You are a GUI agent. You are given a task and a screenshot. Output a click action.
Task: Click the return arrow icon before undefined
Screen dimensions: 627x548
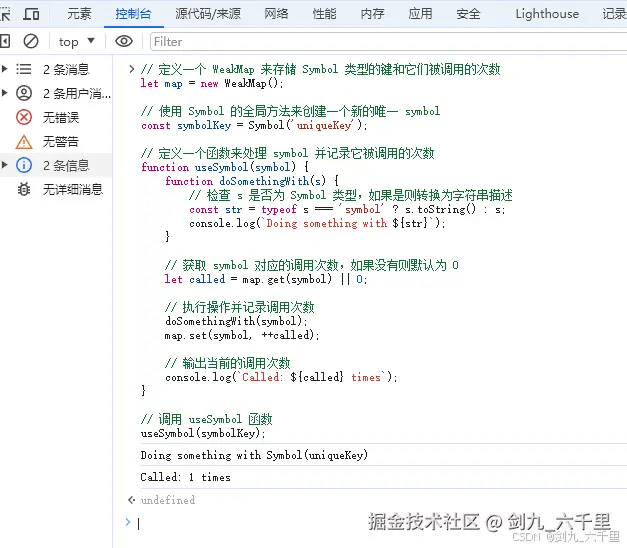coord(131,500)
